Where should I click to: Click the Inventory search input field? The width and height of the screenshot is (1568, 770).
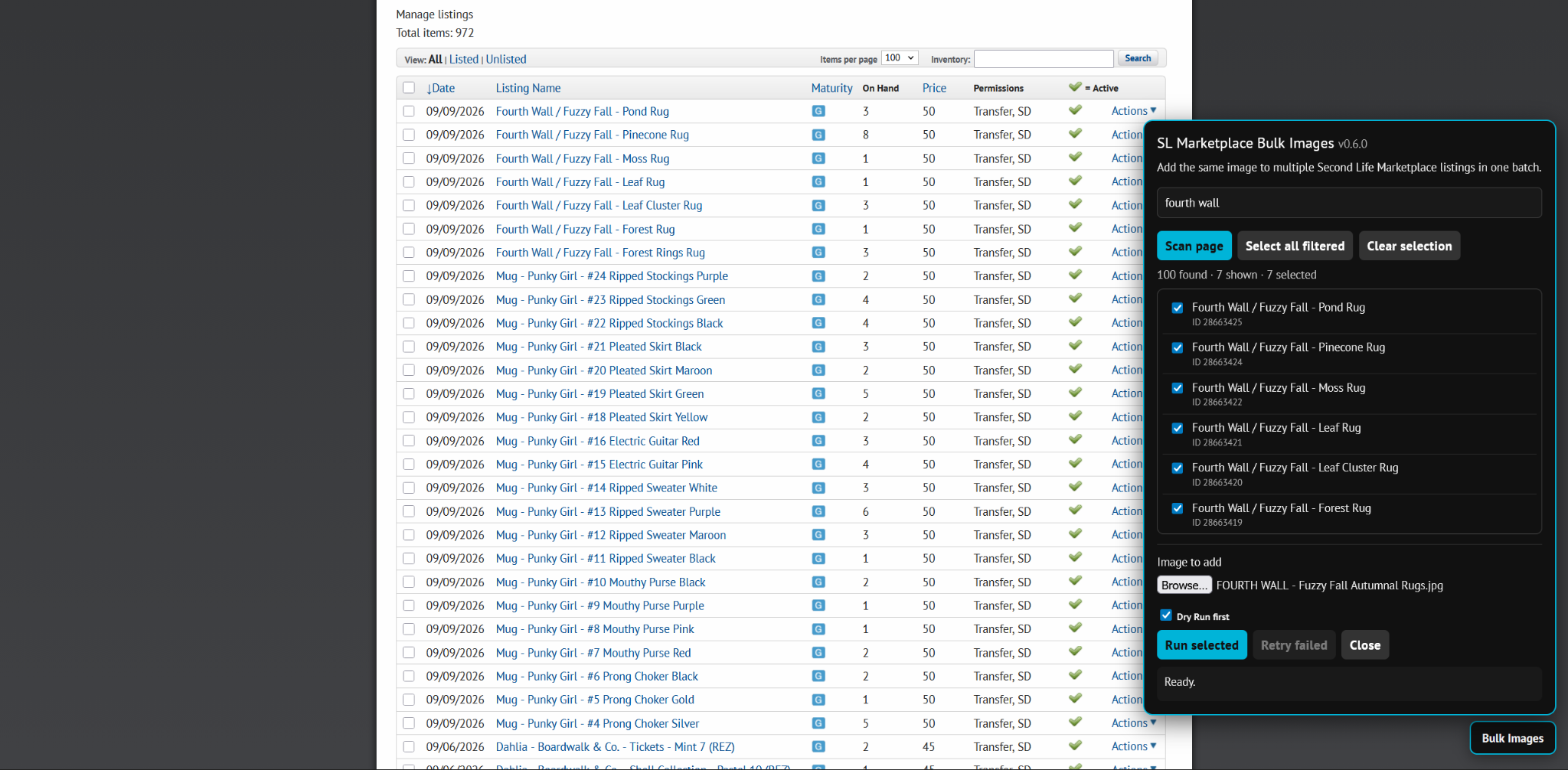(x=1043, y=59)
